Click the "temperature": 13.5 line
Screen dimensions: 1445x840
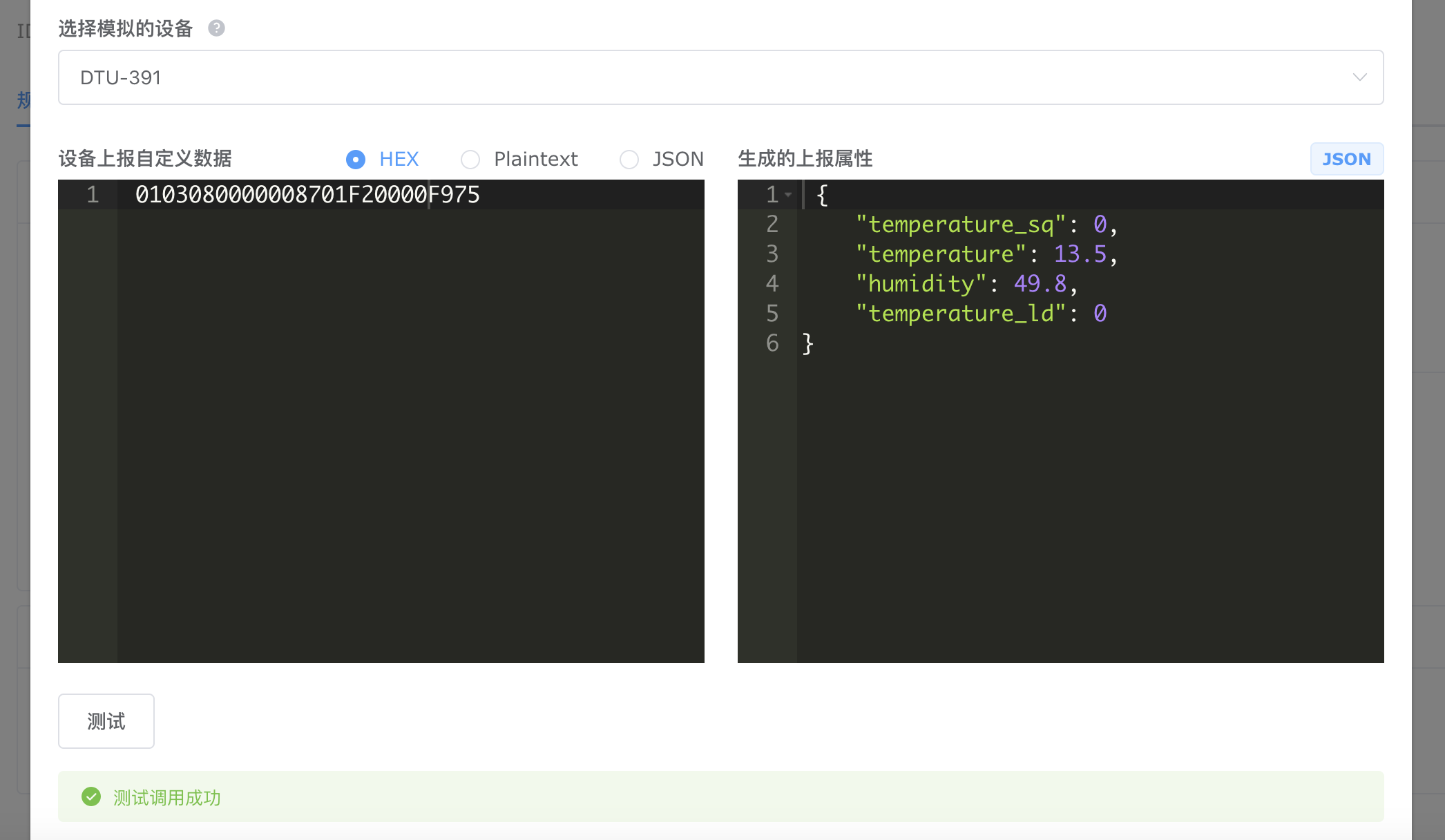986,254
